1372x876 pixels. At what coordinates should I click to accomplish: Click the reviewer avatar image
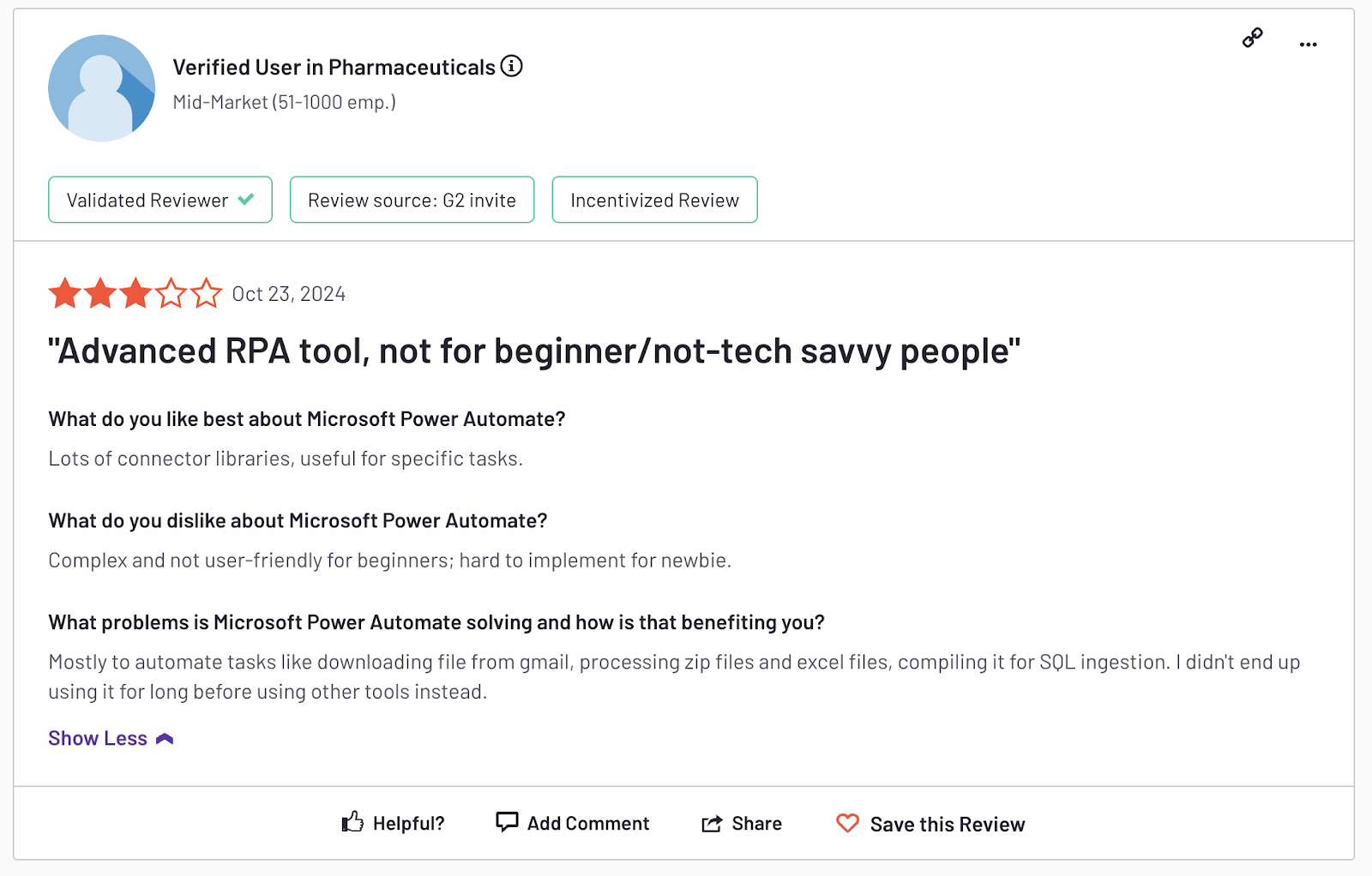click(x=101, y=87)
